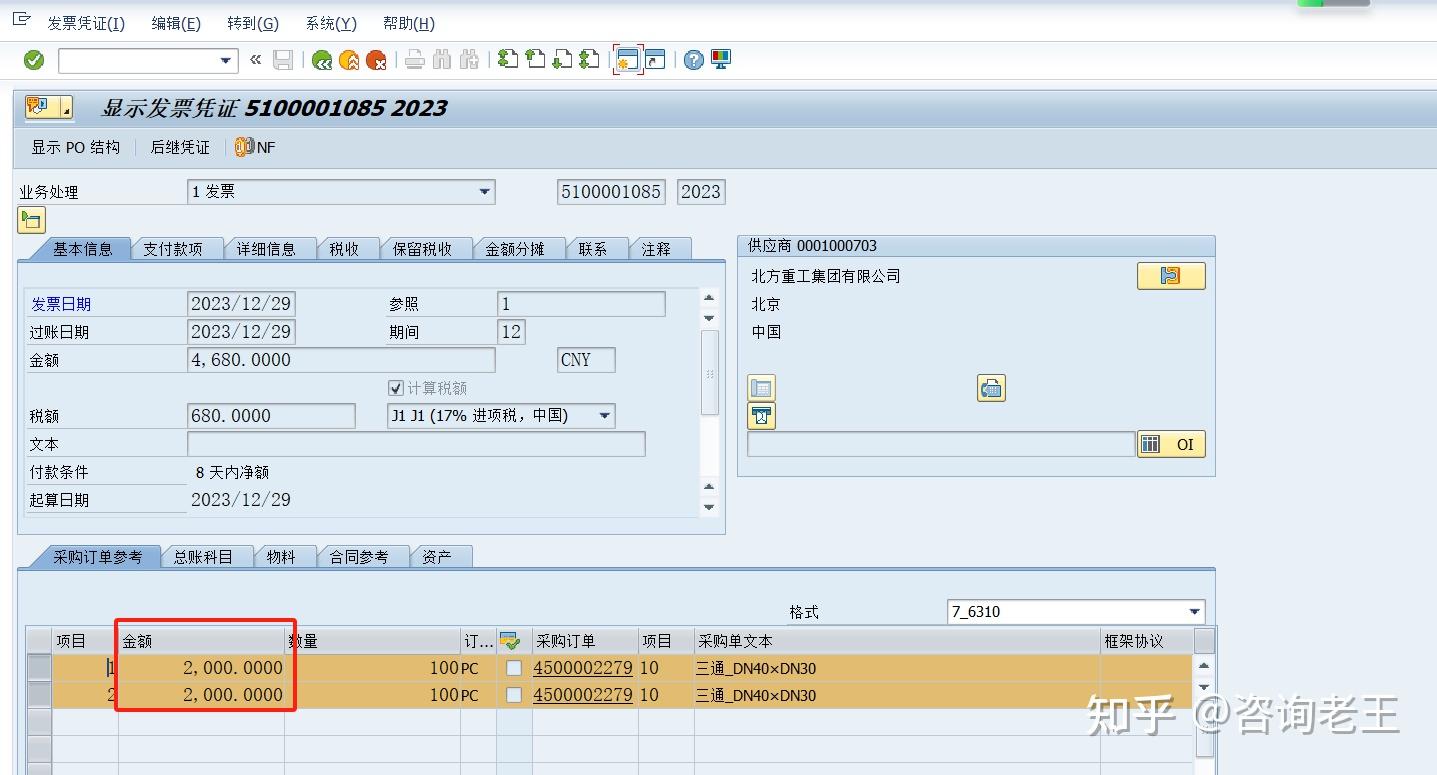This screenshot has height=775, width=1437.
Task: Click the red Cancel icon in toolbar
Action: point(376,60)
